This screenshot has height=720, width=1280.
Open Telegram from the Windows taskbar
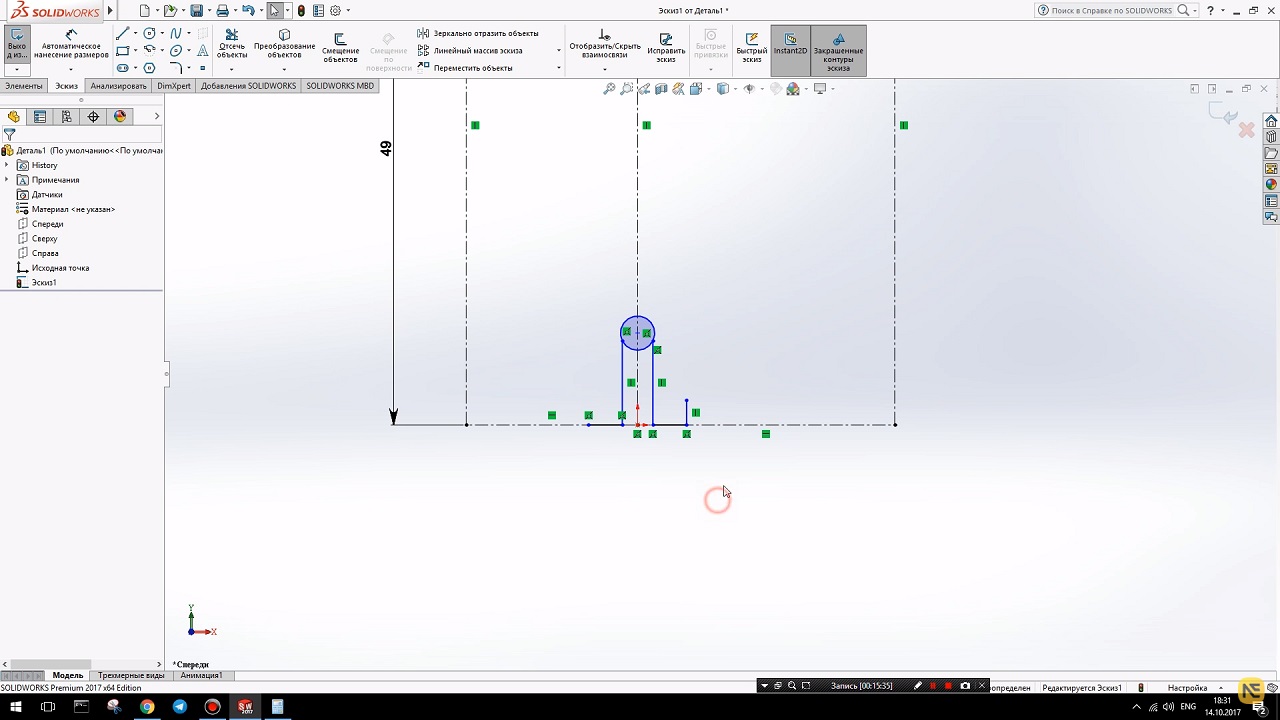click(x=180, y=707)
